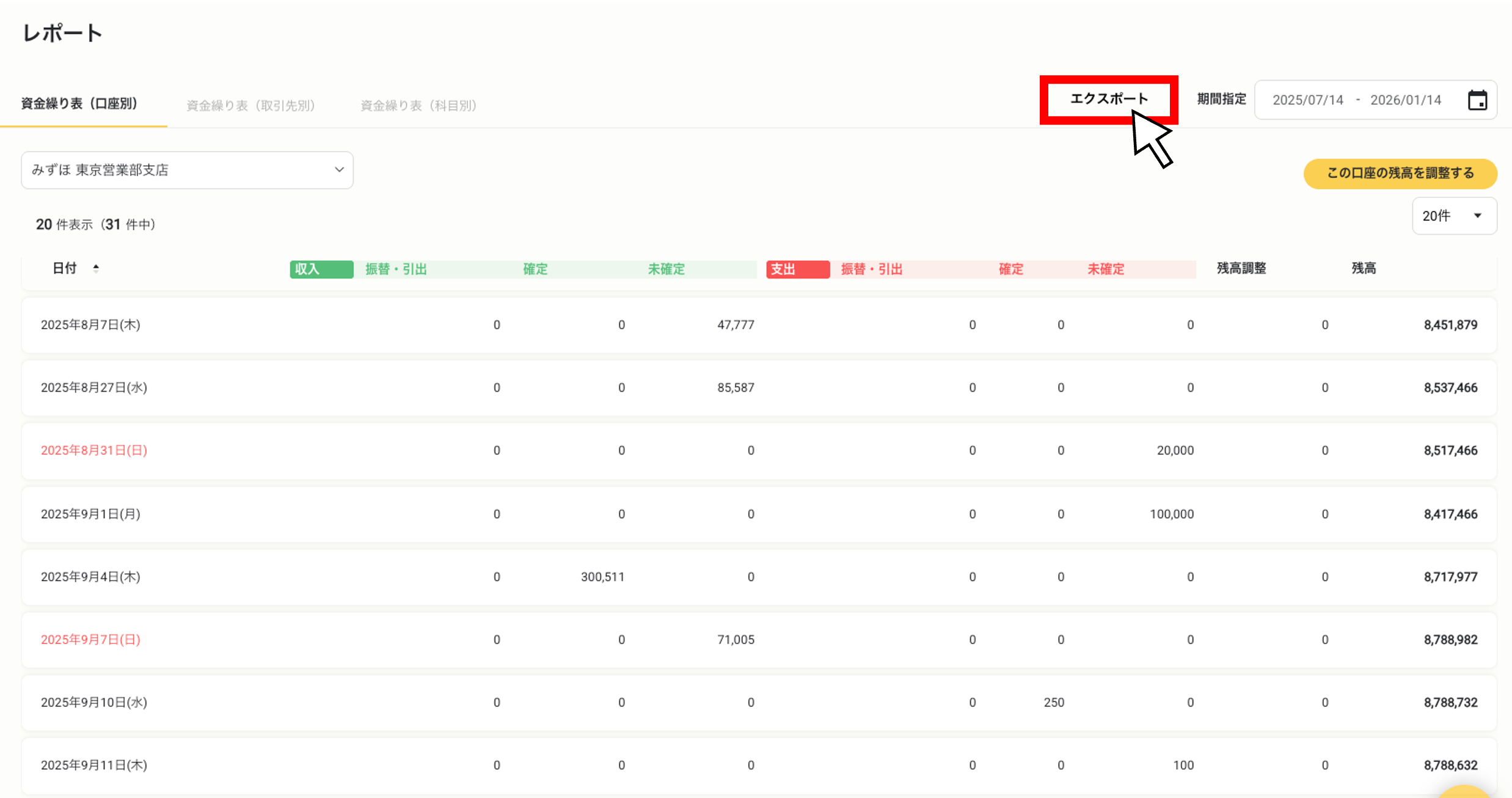Select the 2025年9月4日(木) row
Viewport: 1512px width, 798px height.
90,577
